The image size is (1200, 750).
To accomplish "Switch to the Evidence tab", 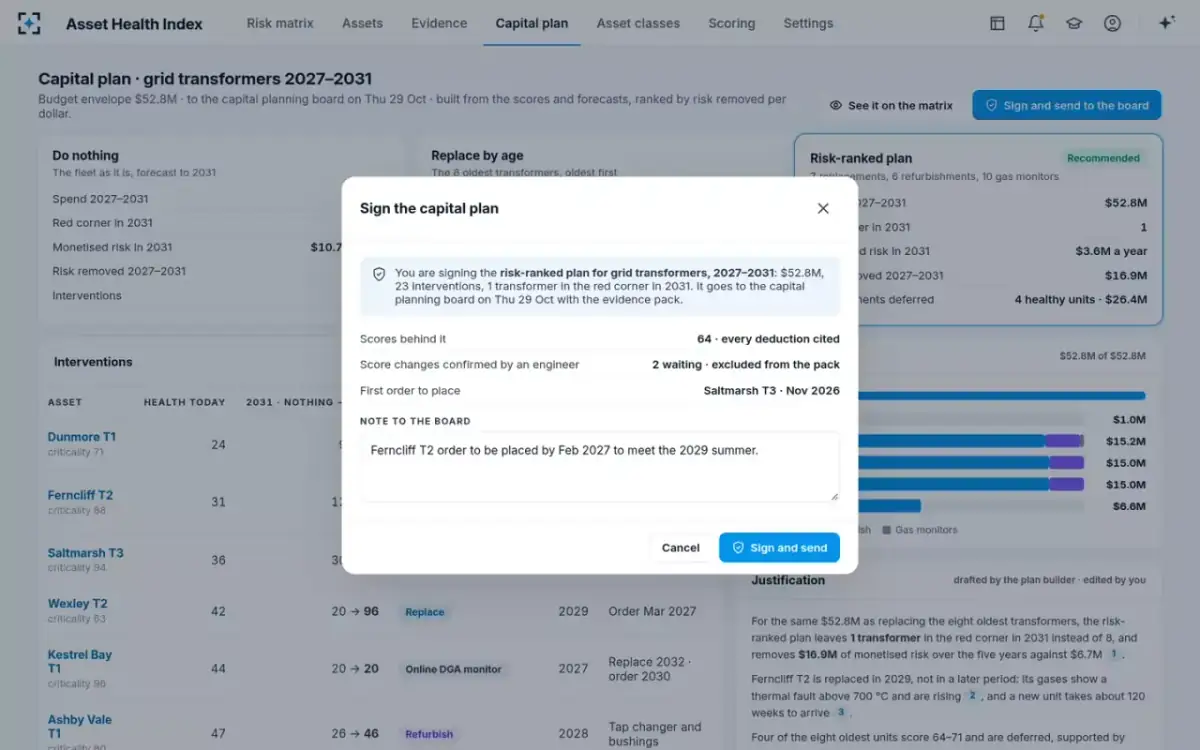I will click(439, 23).
